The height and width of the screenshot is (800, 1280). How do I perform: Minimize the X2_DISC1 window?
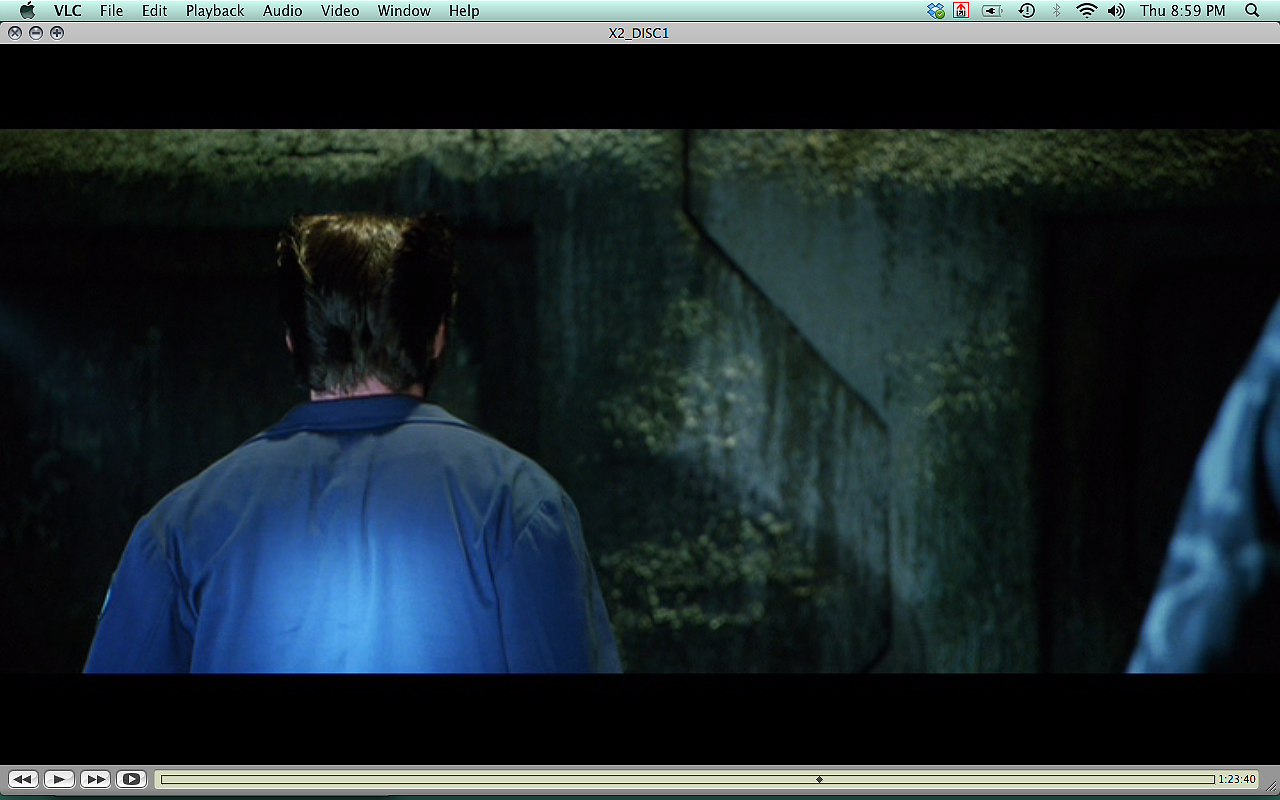36,32
